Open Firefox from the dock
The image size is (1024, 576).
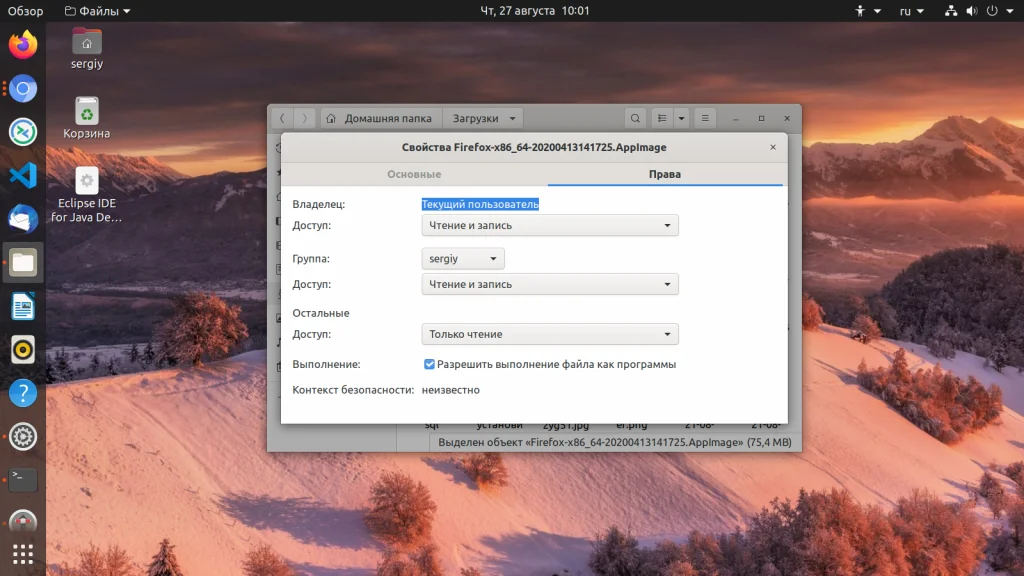tap(23, 45)
